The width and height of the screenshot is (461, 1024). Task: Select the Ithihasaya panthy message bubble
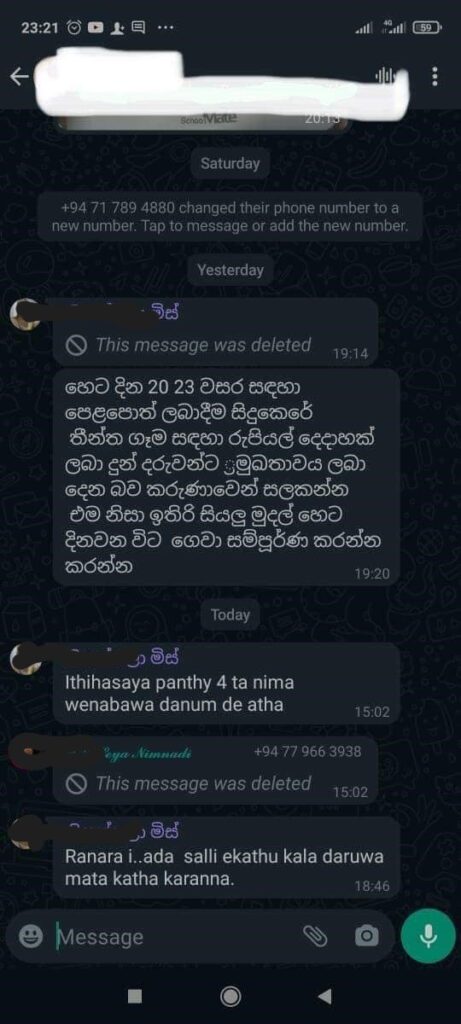pos(226,683)
